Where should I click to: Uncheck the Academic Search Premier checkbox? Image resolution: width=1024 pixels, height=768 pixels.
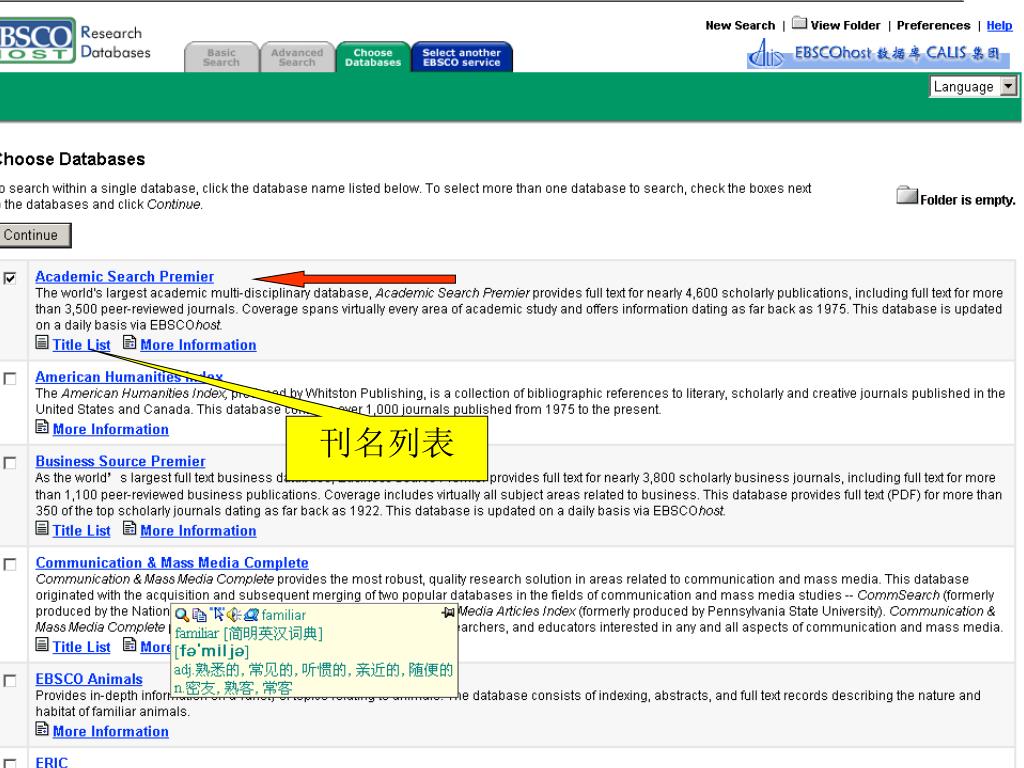click(x=10, y=278)
